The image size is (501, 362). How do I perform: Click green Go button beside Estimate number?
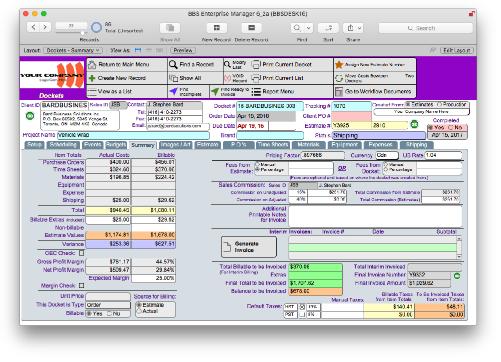pos(414,124)
